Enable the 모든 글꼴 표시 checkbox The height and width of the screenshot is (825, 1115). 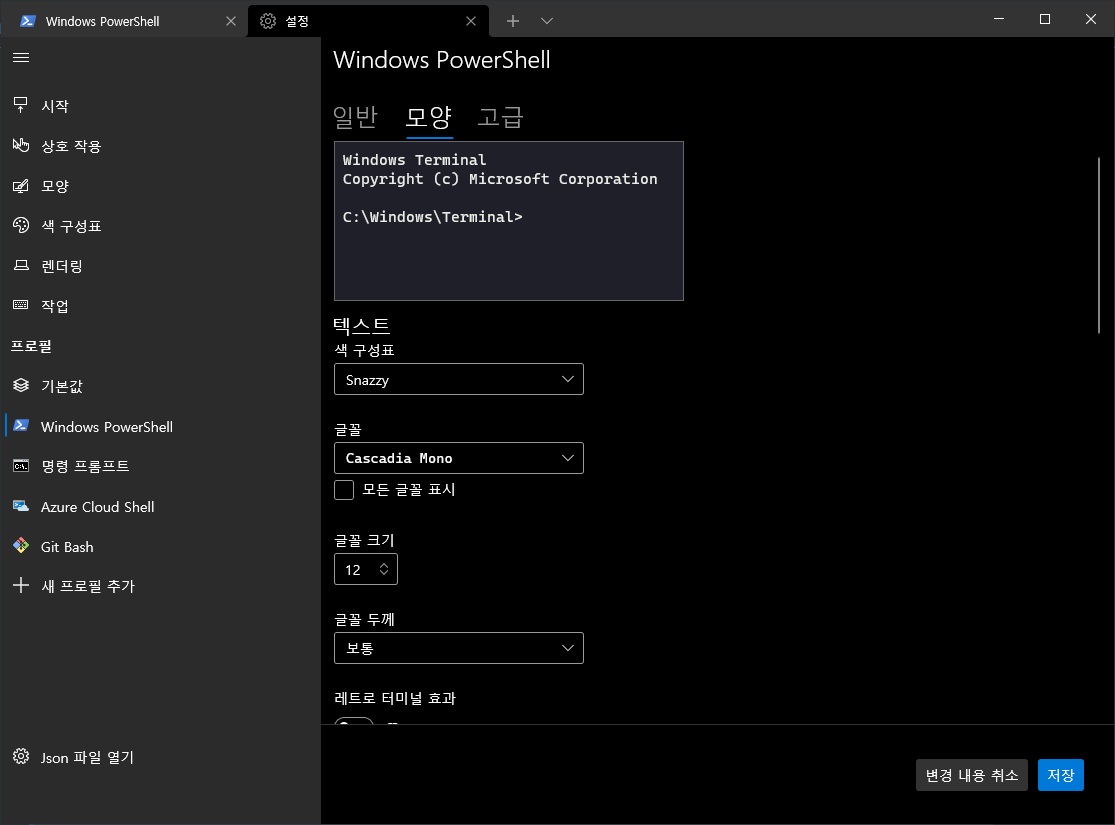(x=344, y=490)
